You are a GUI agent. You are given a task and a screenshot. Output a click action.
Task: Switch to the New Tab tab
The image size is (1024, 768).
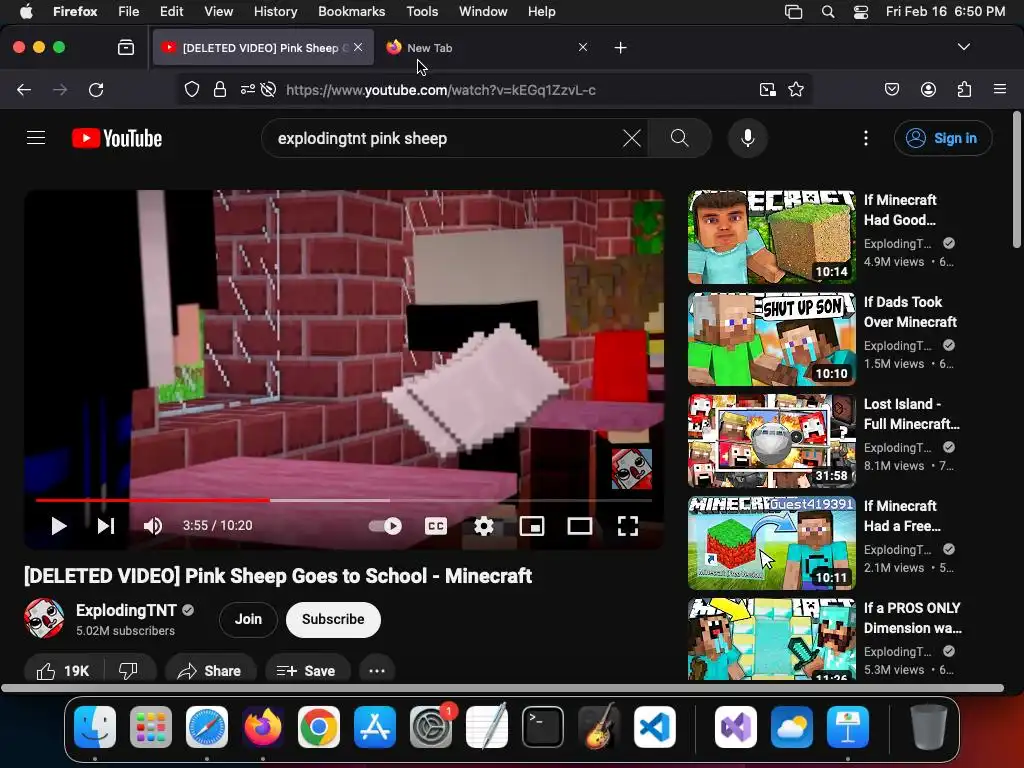pos(483,48)
